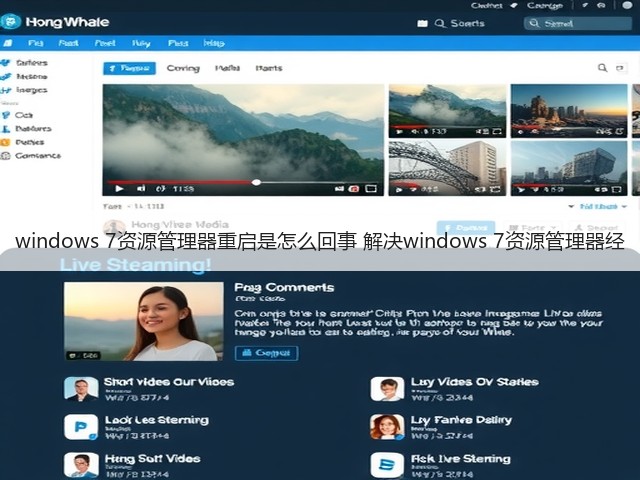The height and width of the screenshot is (480, 640).
Task: Open 'Fast' in the blue navigation bar
Action: [68, 43]
